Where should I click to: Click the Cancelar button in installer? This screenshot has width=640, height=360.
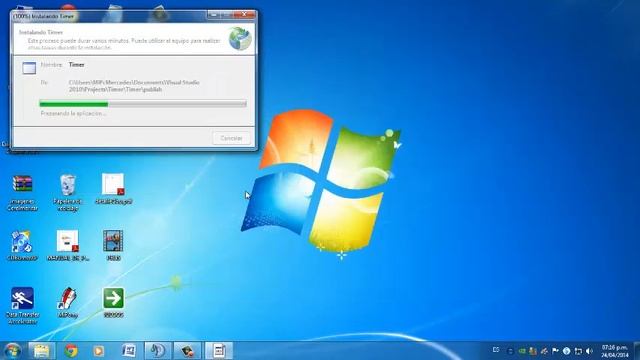(x=231, y=138)
